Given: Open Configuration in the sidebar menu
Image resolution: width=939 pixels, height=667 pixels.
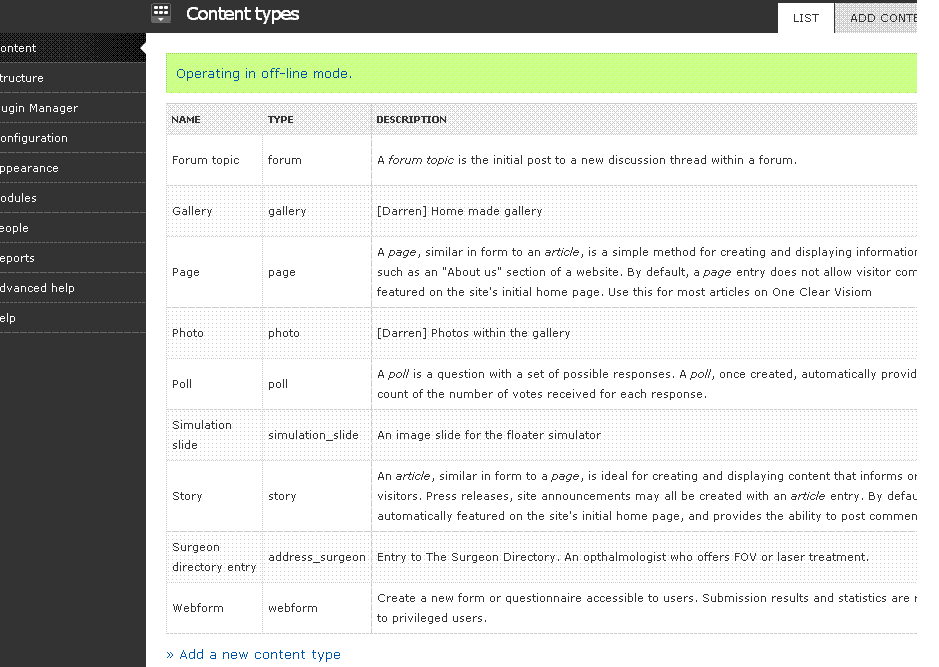Looking at the screenshot, I should (x=34, y=138).
